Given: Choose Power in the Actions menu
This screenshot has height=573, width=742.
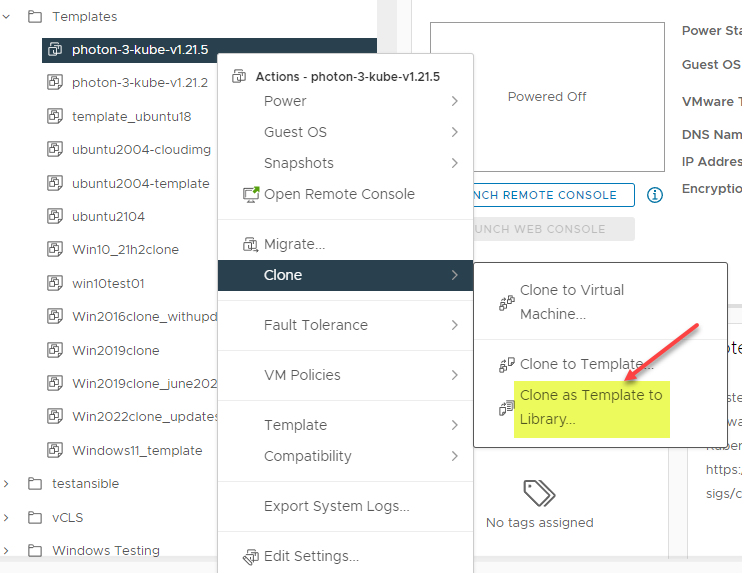Looking at the screenshot, I should coord(345,101).
